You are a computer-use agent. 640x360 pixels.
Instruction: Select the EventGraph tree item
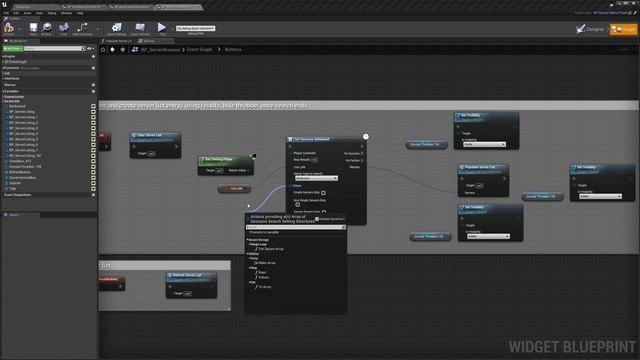coord(18,62)
